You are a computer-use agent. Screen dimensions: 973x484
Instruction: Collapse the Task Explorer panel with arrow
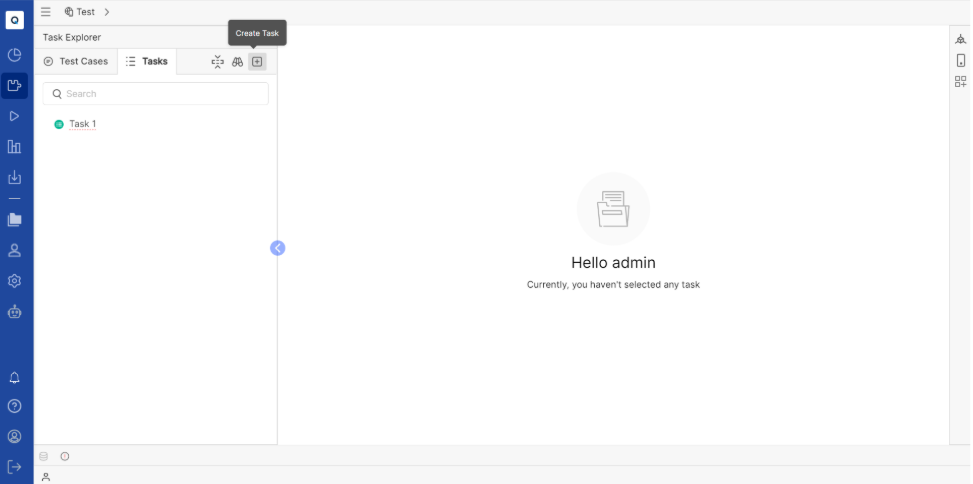click(x=278, y=248)
